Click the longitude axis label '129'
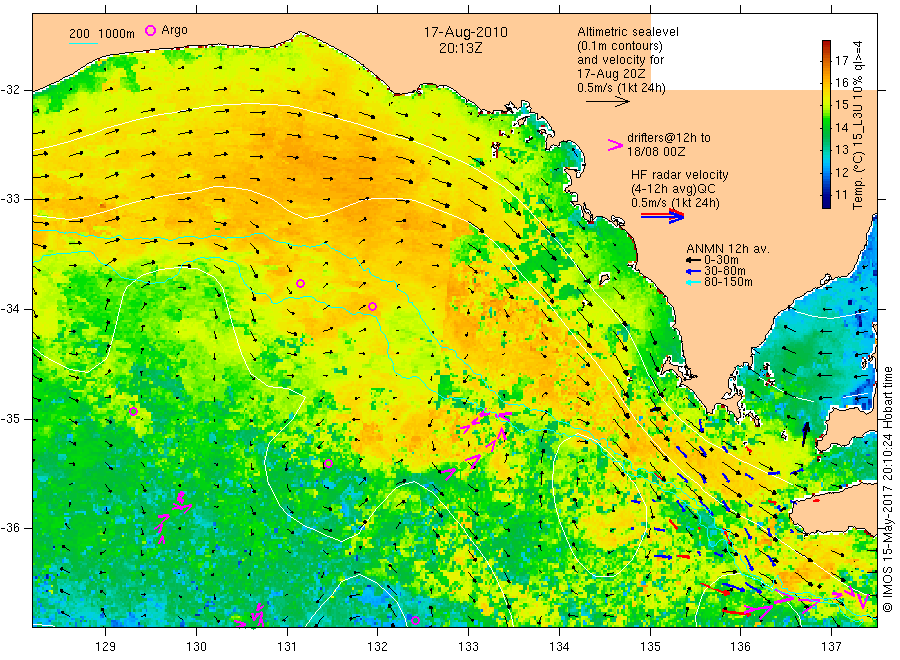The height and width of the screenshot is (660, 900). [106, 647]
